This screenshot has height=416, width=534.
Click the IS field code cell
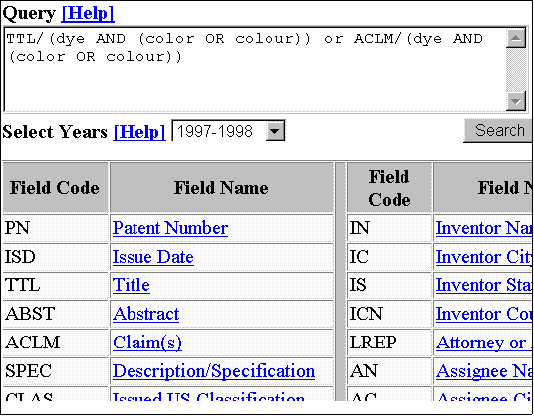click(389, 285)
